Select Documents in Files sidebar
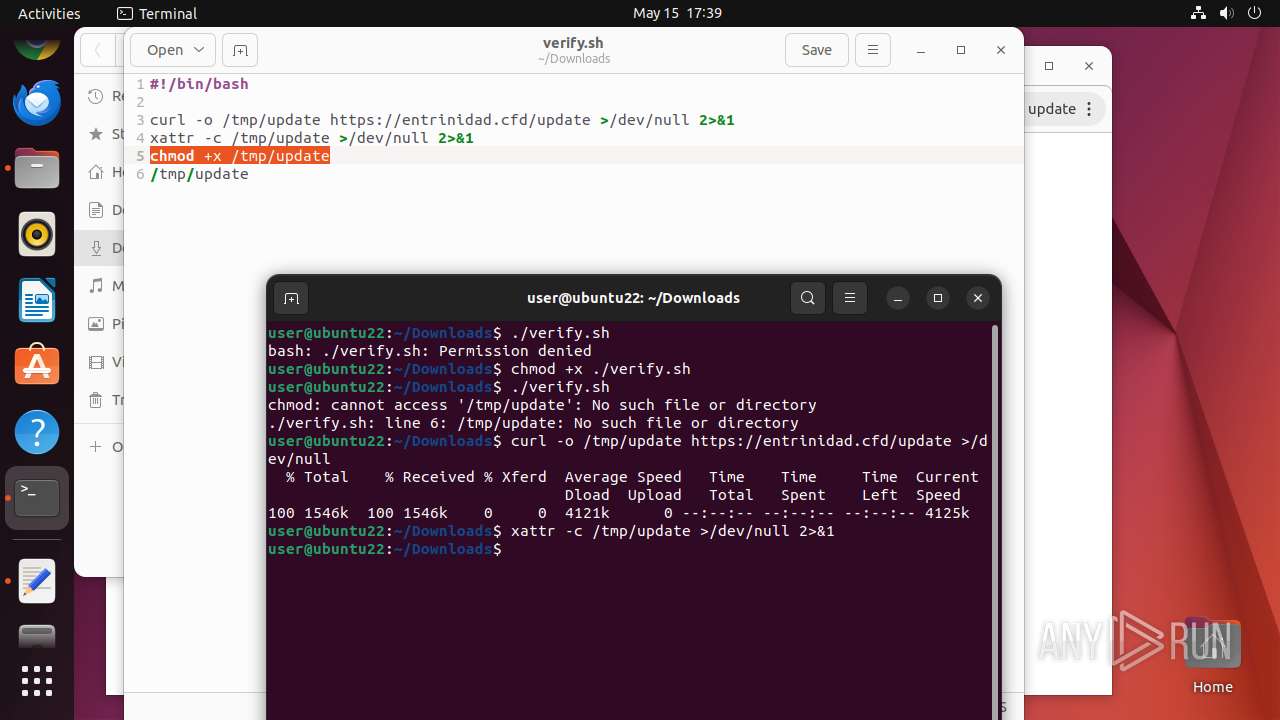Image resolution: width=1280 pixels, height=720 pixels. (100, 210)
